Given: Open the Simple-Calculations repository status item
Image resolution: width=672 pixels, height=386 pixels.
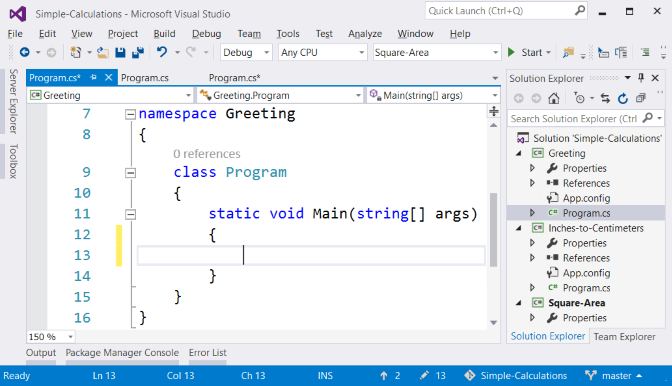Looking at the screenshot, I should tap(516, 376).
